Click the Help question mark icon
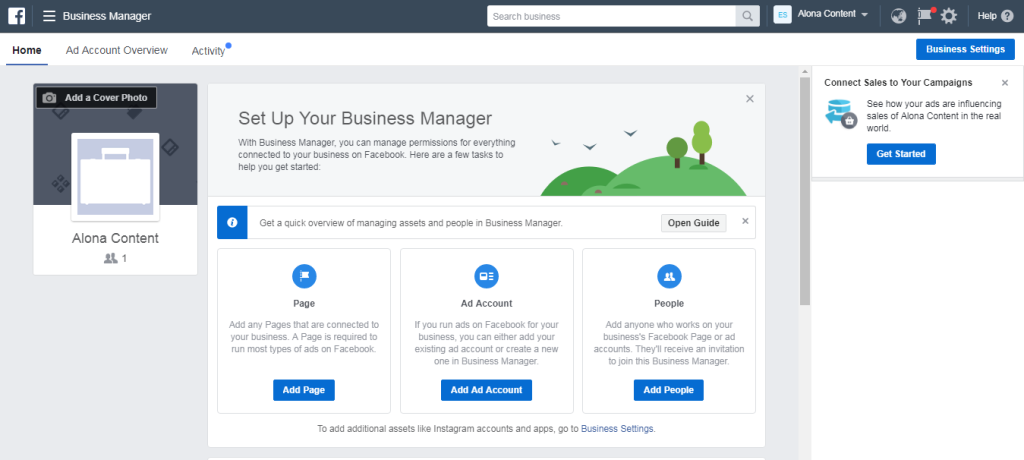Image resolution: width=1024 pixels, height=460 pixels. click(x=1008, y=16)
